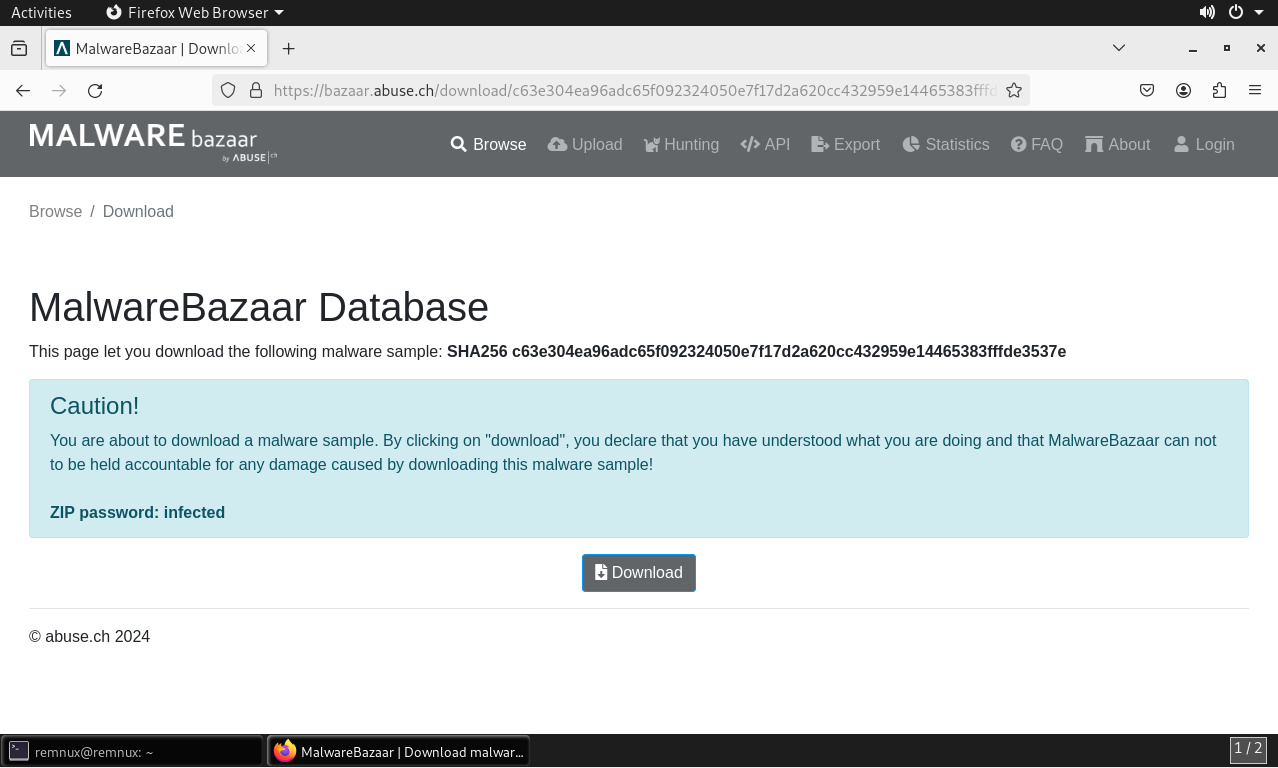
Task: Expand the list-all-tabs chevron
Action: tap(1119, 48)
